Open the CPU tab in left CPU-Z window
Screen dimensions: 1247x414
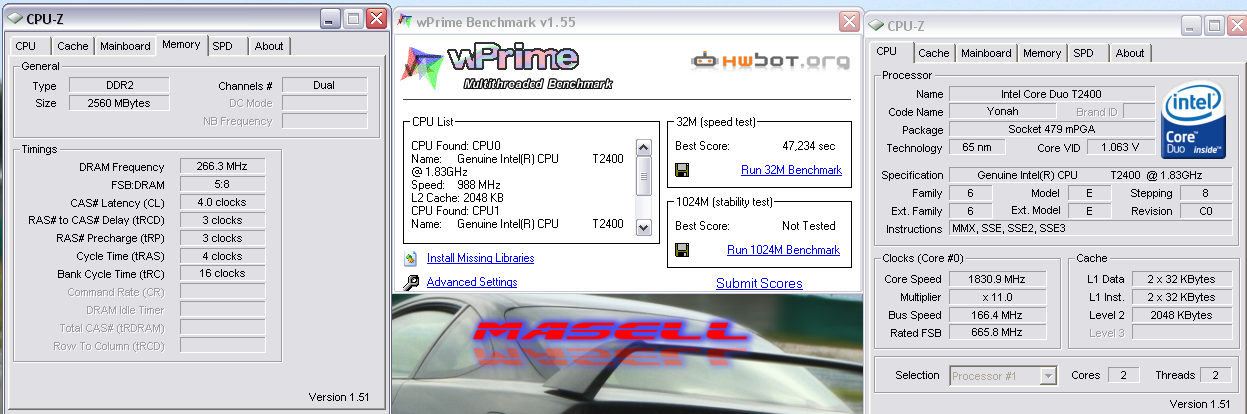coord(26,46)
